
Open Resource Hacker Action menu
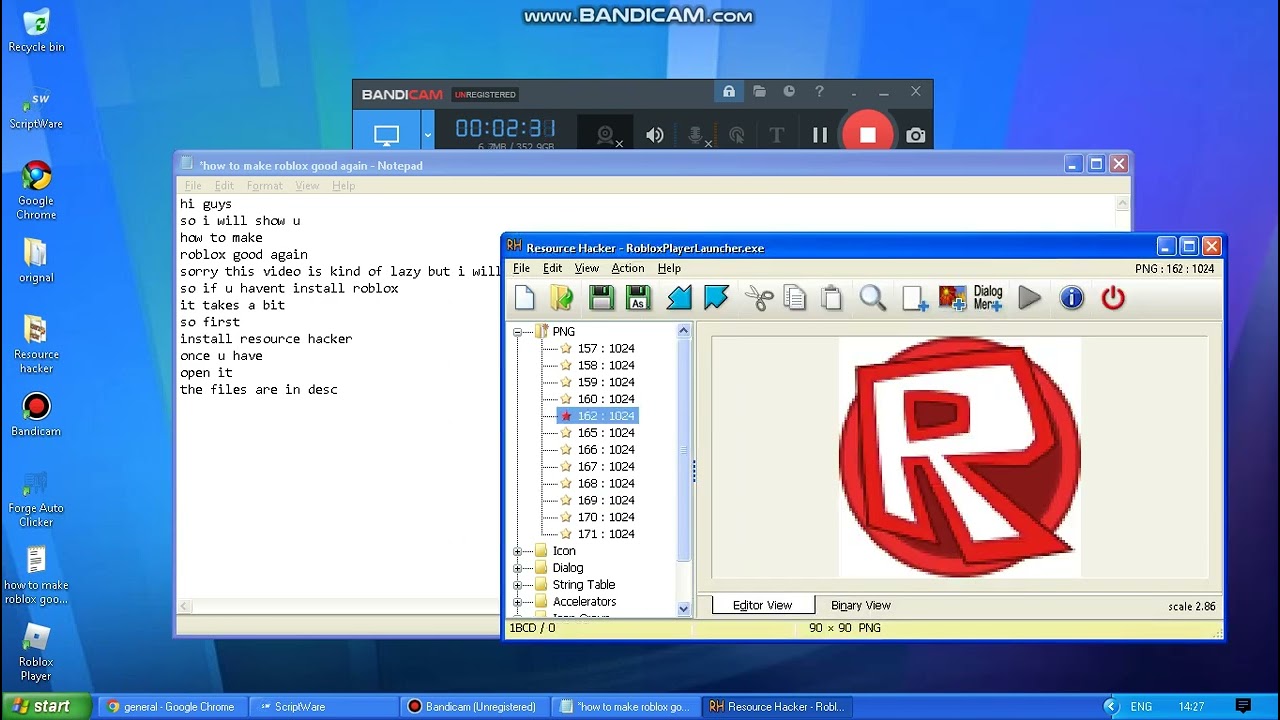(628, 268)
